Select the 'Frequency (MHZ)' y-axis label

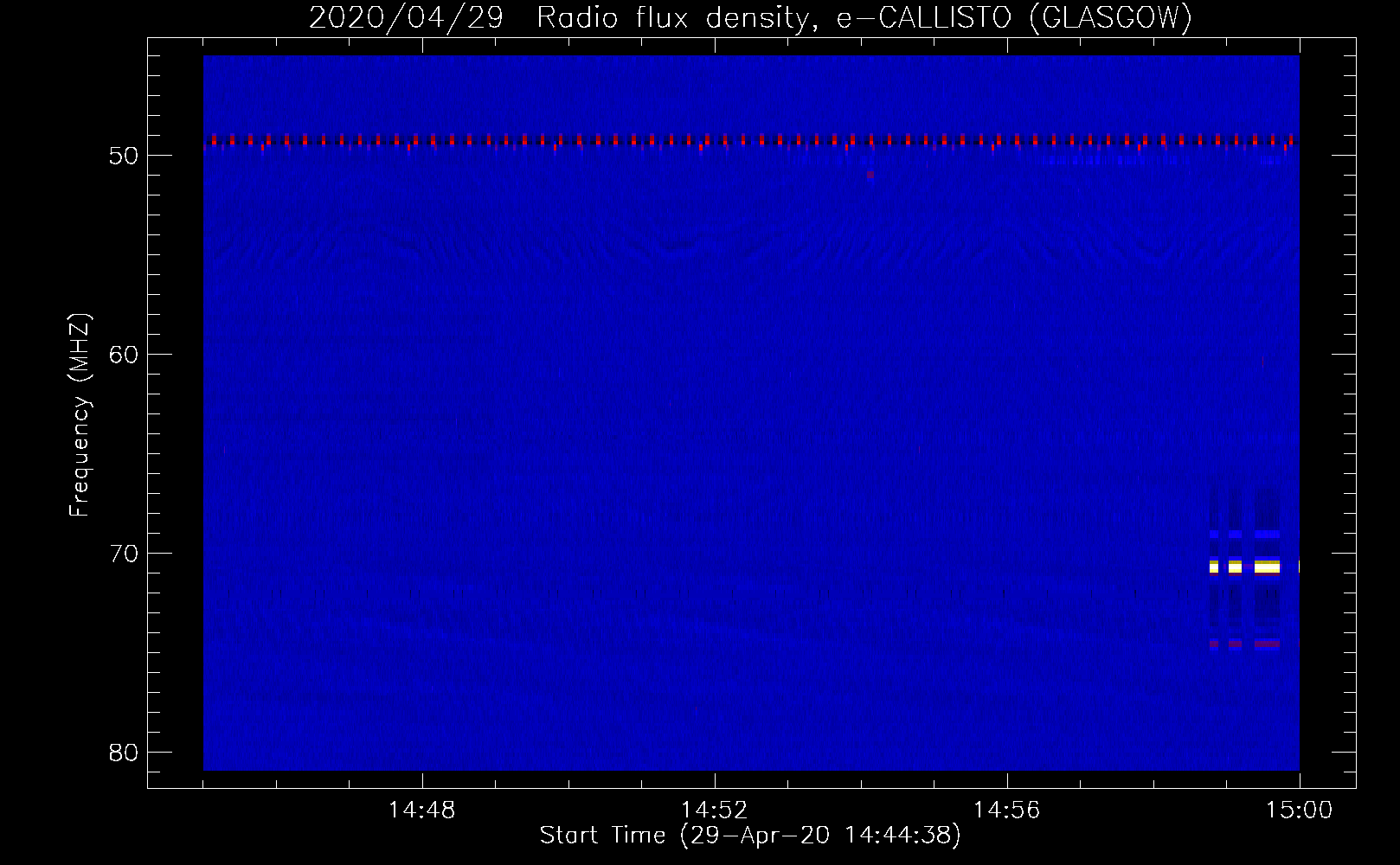point(80,415)
